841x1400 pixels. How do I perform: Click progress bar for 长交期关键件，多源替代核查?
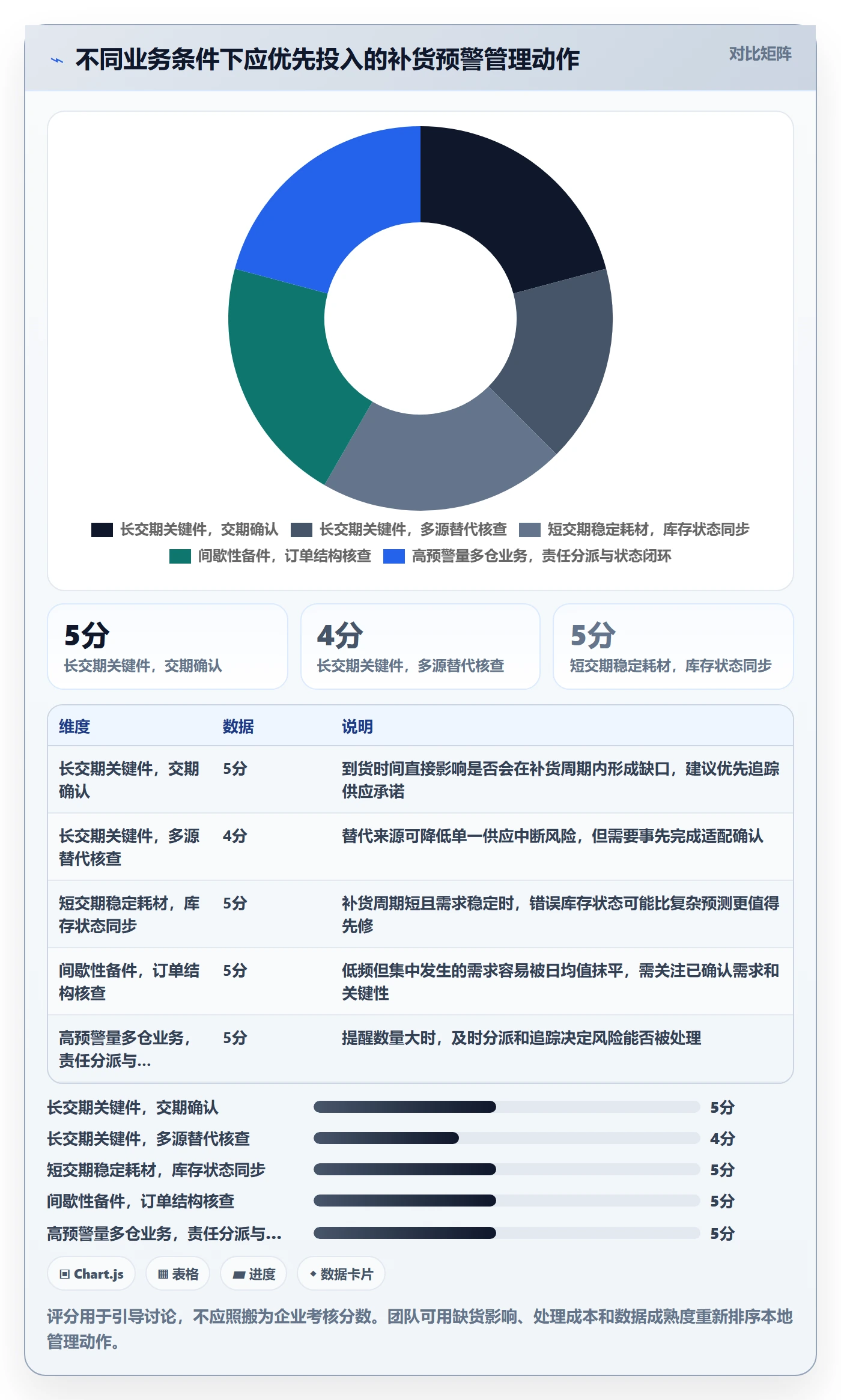[507, 1138]
